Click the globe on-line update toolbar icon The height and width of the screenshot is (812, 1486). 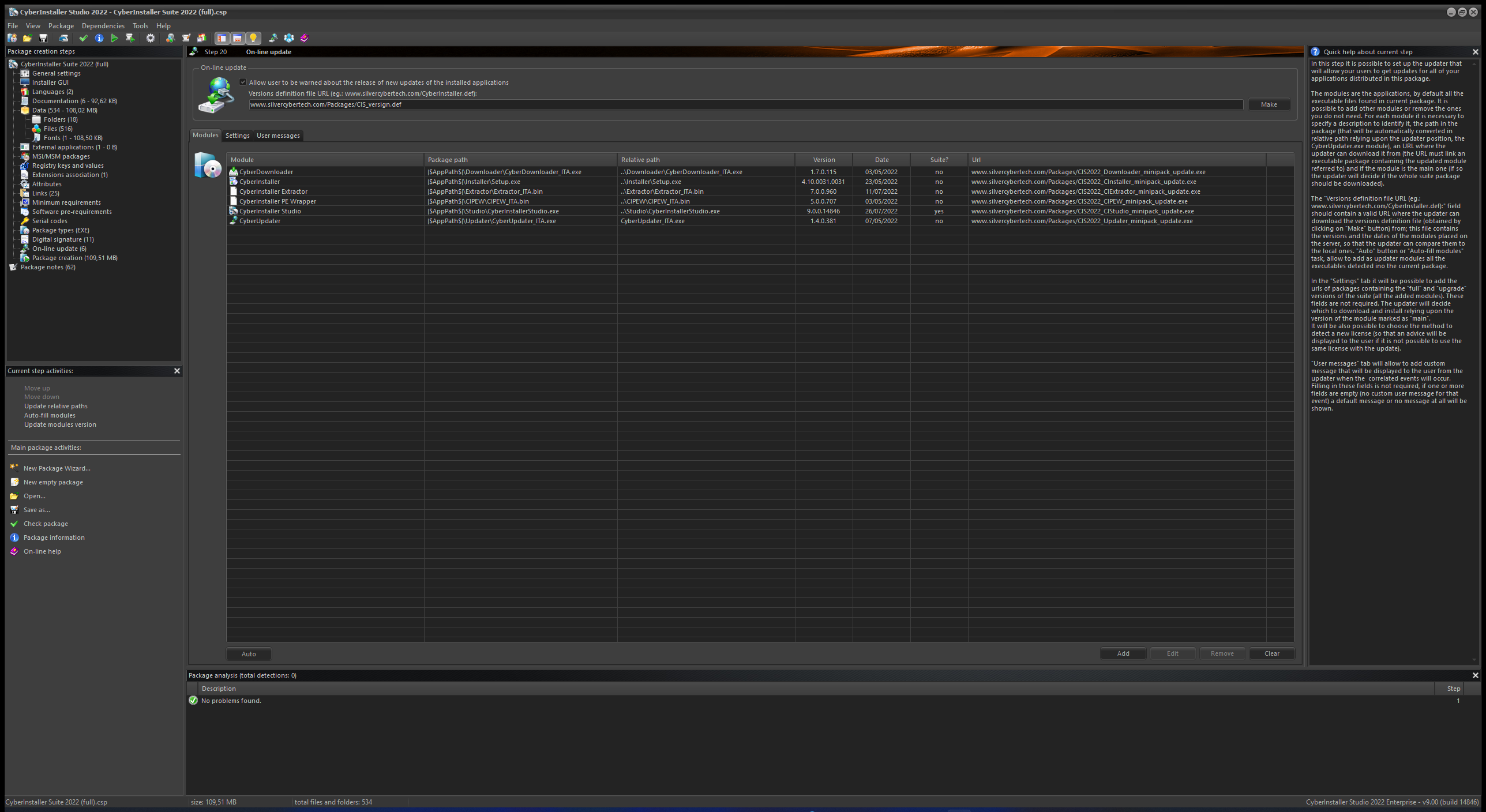[273, 38]
